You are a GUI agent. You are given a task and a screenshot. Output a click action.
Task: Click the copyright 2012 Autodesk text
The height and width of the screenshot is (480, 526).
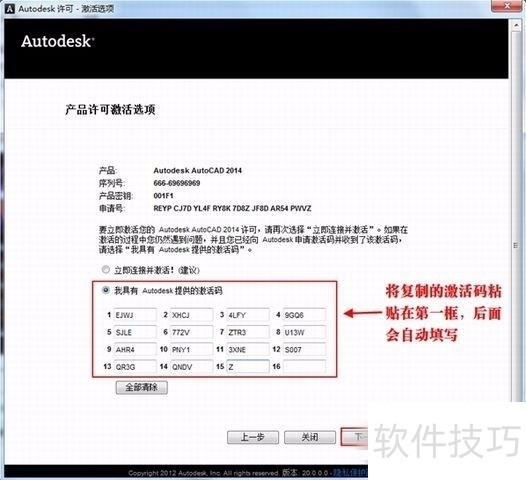point(203,473)
